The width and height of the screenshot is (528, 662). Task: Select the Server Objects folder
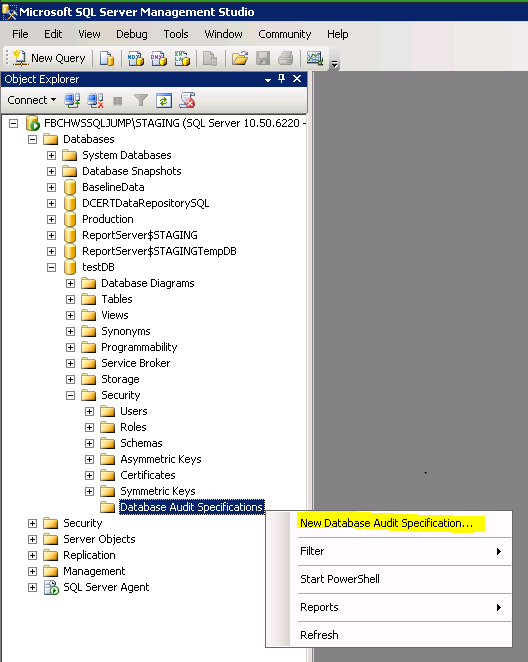click(x=99, y=539)
